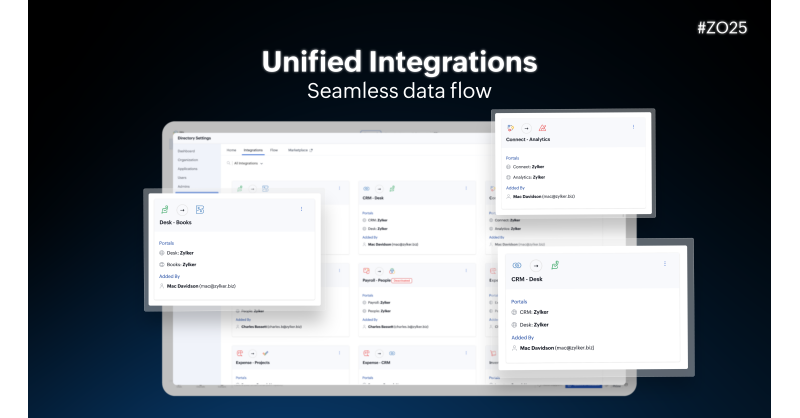Image resolution: width=800 pixels, height=418 pixels.
Task: Click the Expense icon on the Expense - CRM card
Action: pos(366,353)
